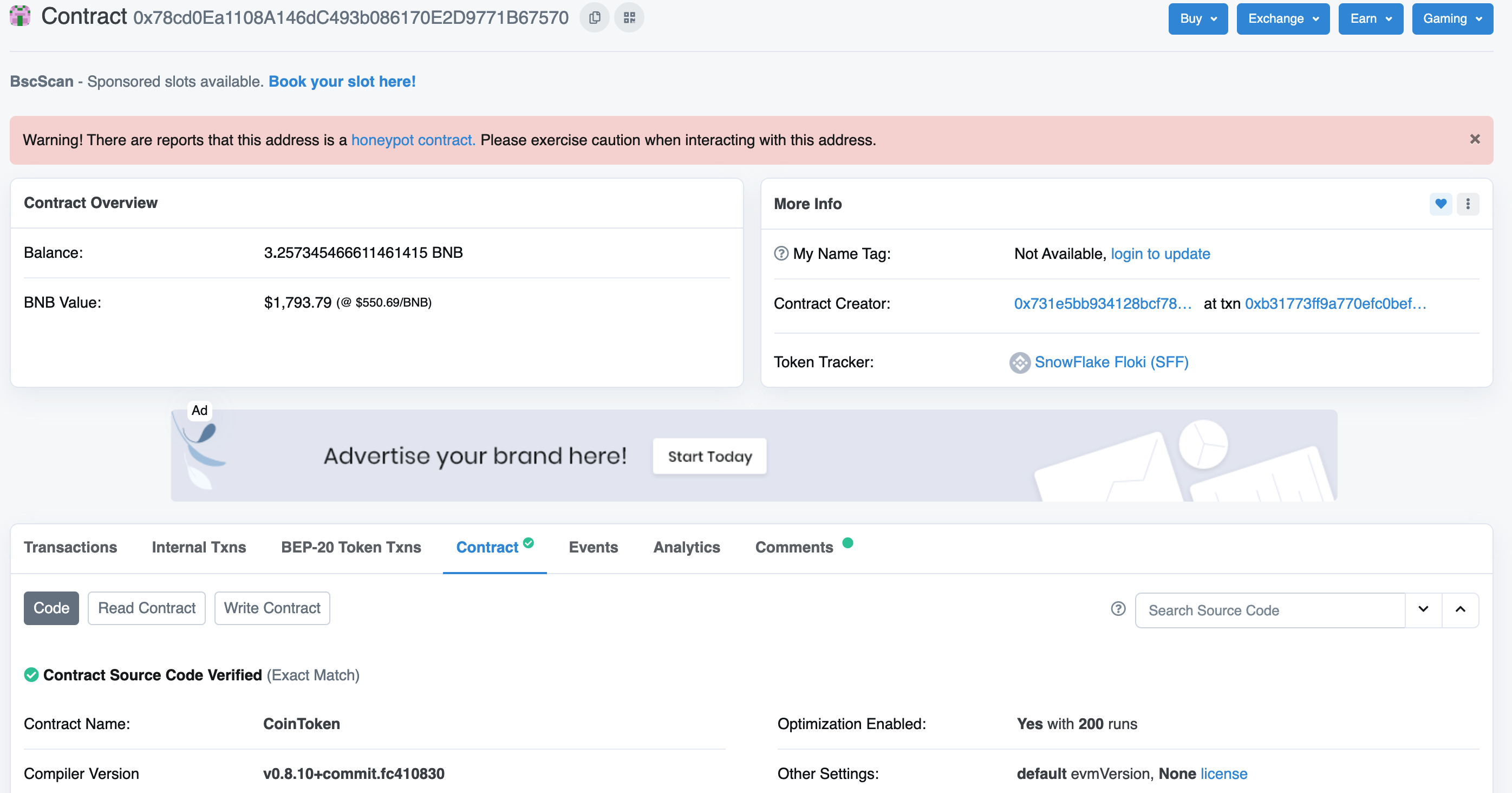Select the Read Contract button
The width and height of the screenshot is (1512, 793).
[147, 608]
